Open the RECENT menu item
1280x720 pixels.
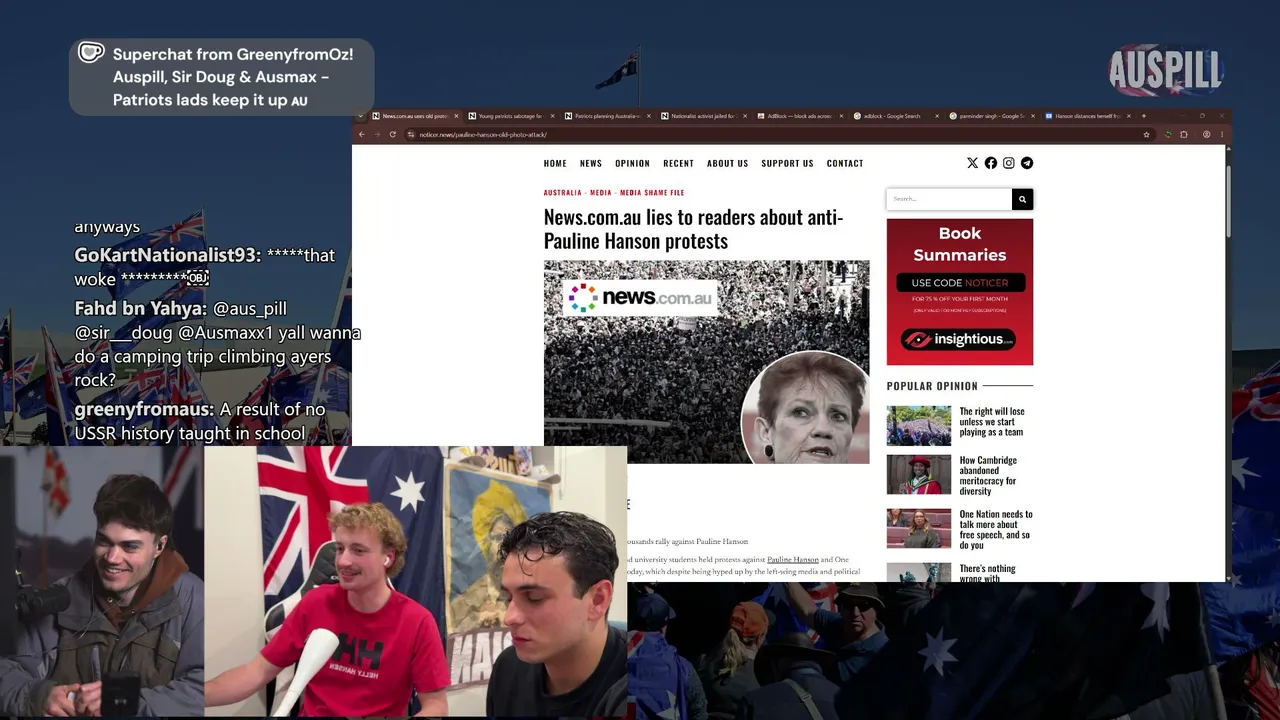coord(678,163)
